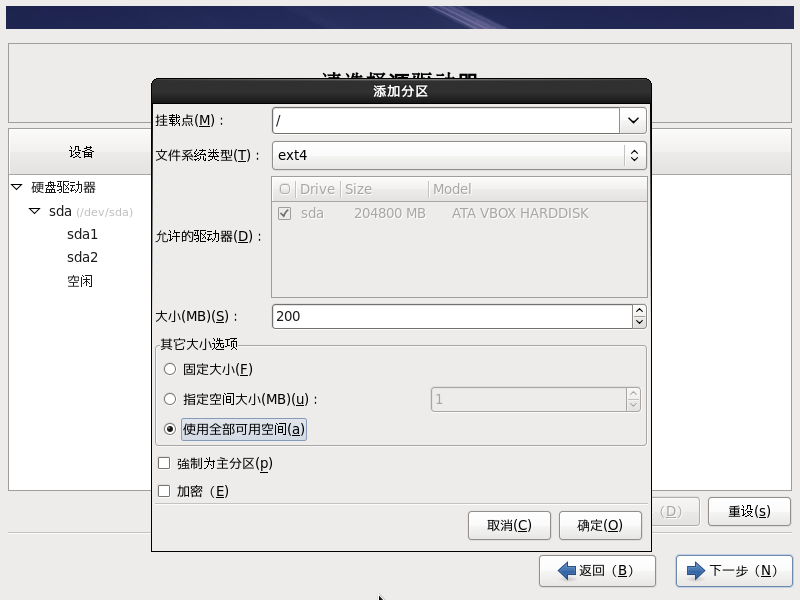Increase size with the up stepper arrow

pos(639,310)
